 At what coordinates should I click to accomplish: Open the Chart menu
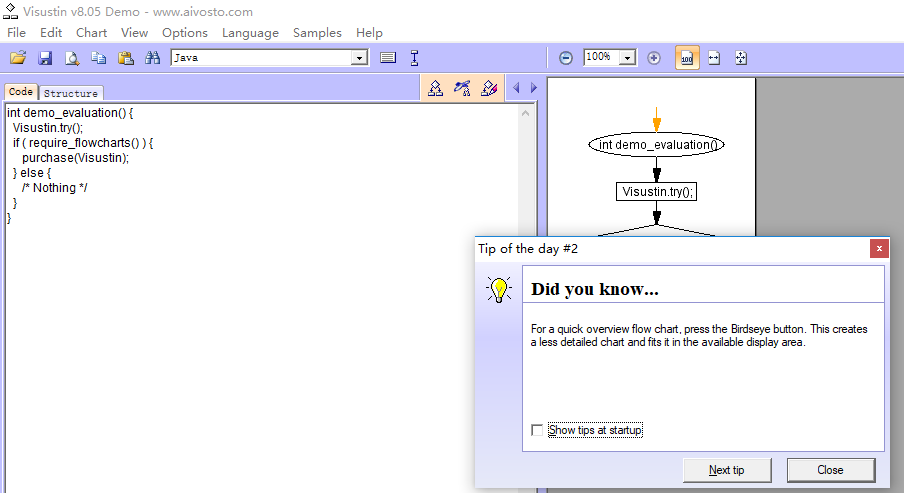[x=92, y=33]
